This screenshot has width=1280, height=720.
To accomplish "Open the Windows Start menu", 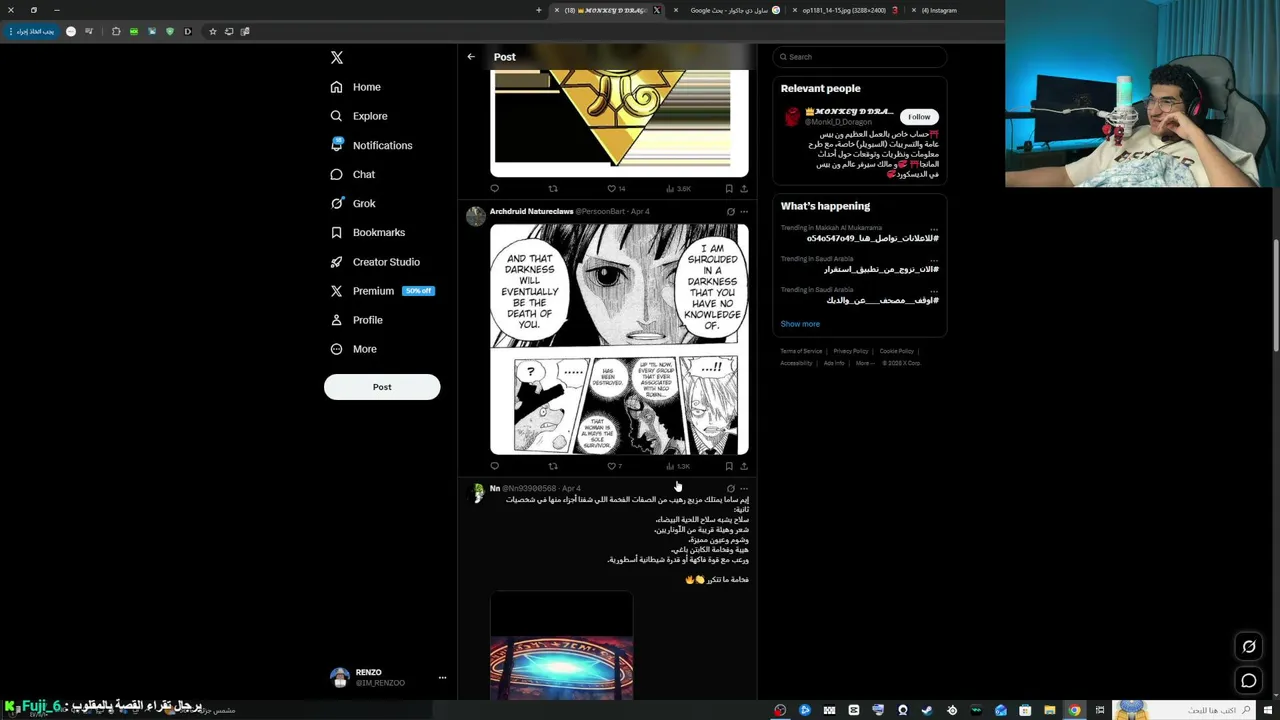I will click(x=1269, y=710).
